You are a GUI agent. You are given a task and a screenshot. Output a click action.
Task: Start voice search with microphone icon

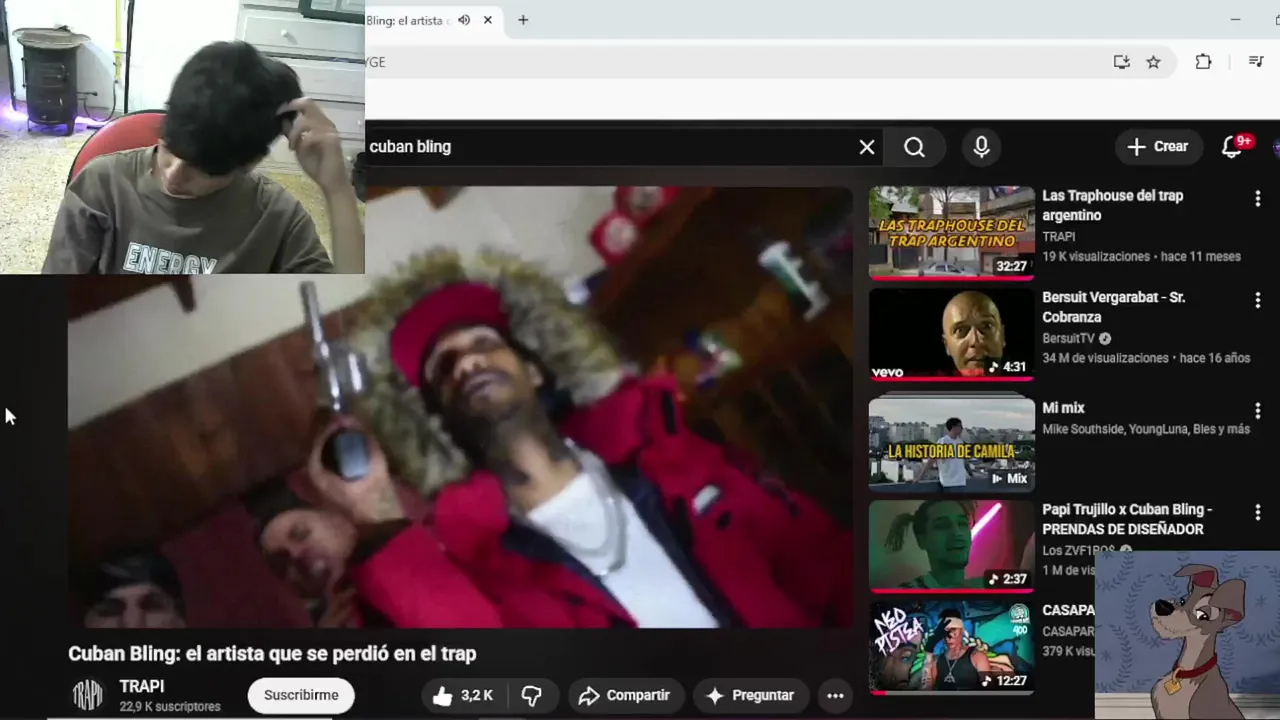[x=981, y=147]
